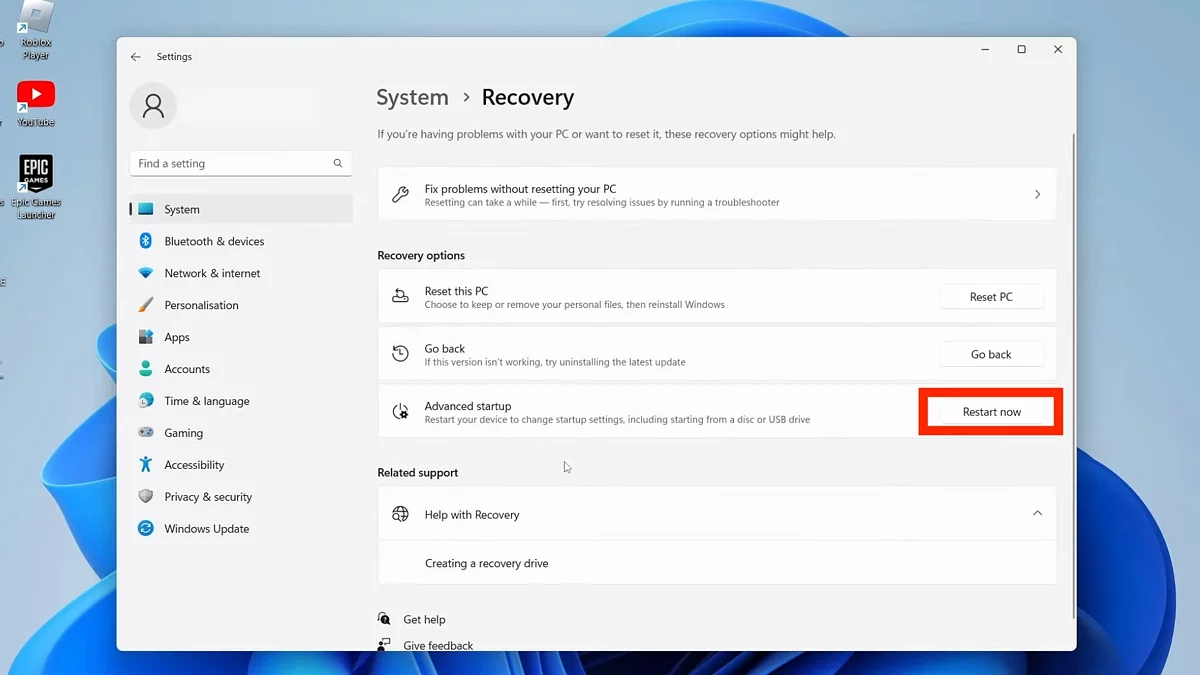Click the Restart now button
Viewport: 1200px width, 675px height.
pos(991,412)
